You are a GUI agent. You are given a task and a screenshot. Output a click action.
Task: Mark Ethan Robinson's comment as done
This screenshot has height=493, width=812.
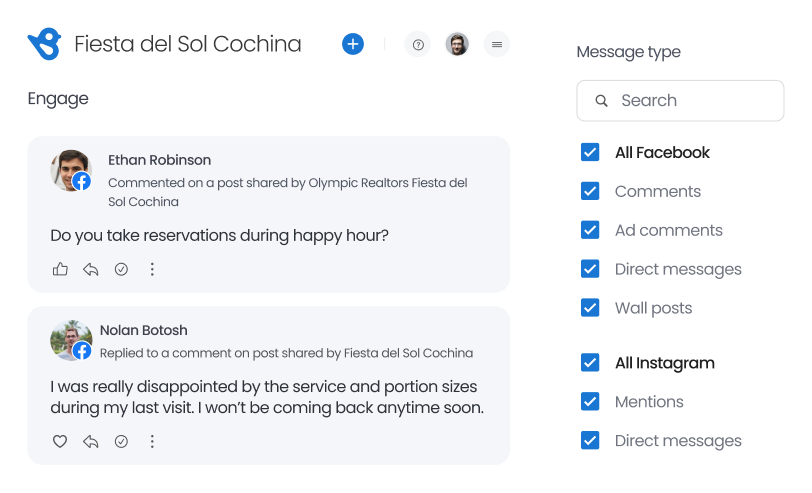121,269
